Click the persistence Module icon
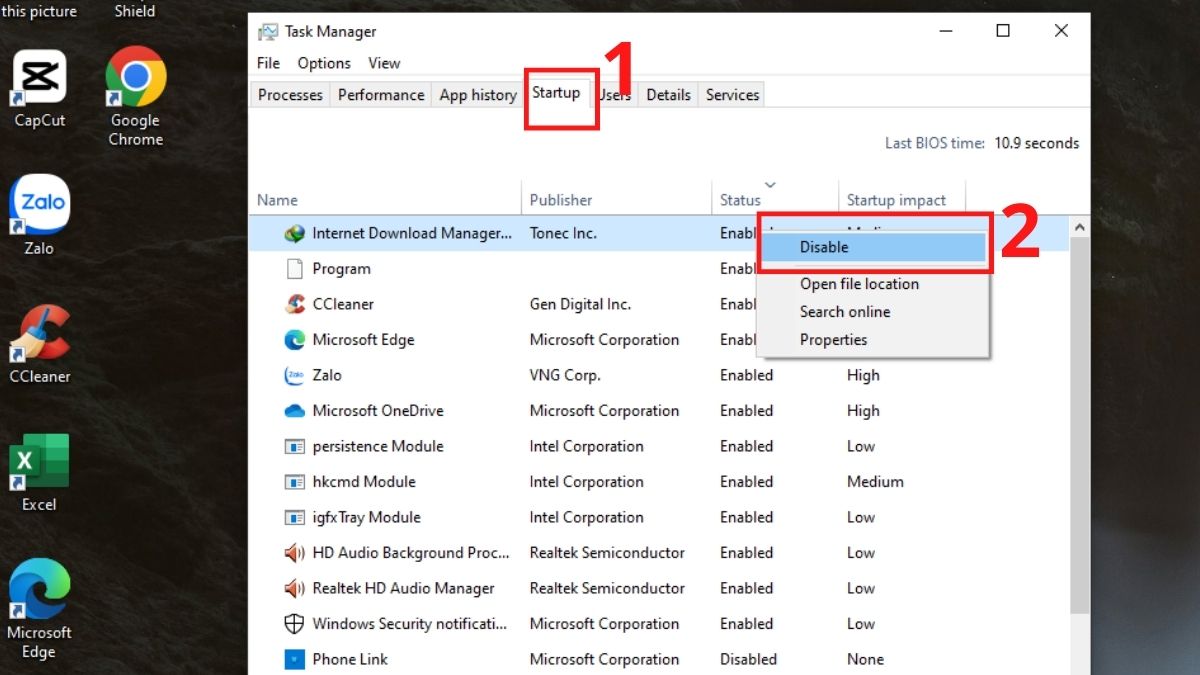The image size is (1200, 675). (x=294, y=446)
